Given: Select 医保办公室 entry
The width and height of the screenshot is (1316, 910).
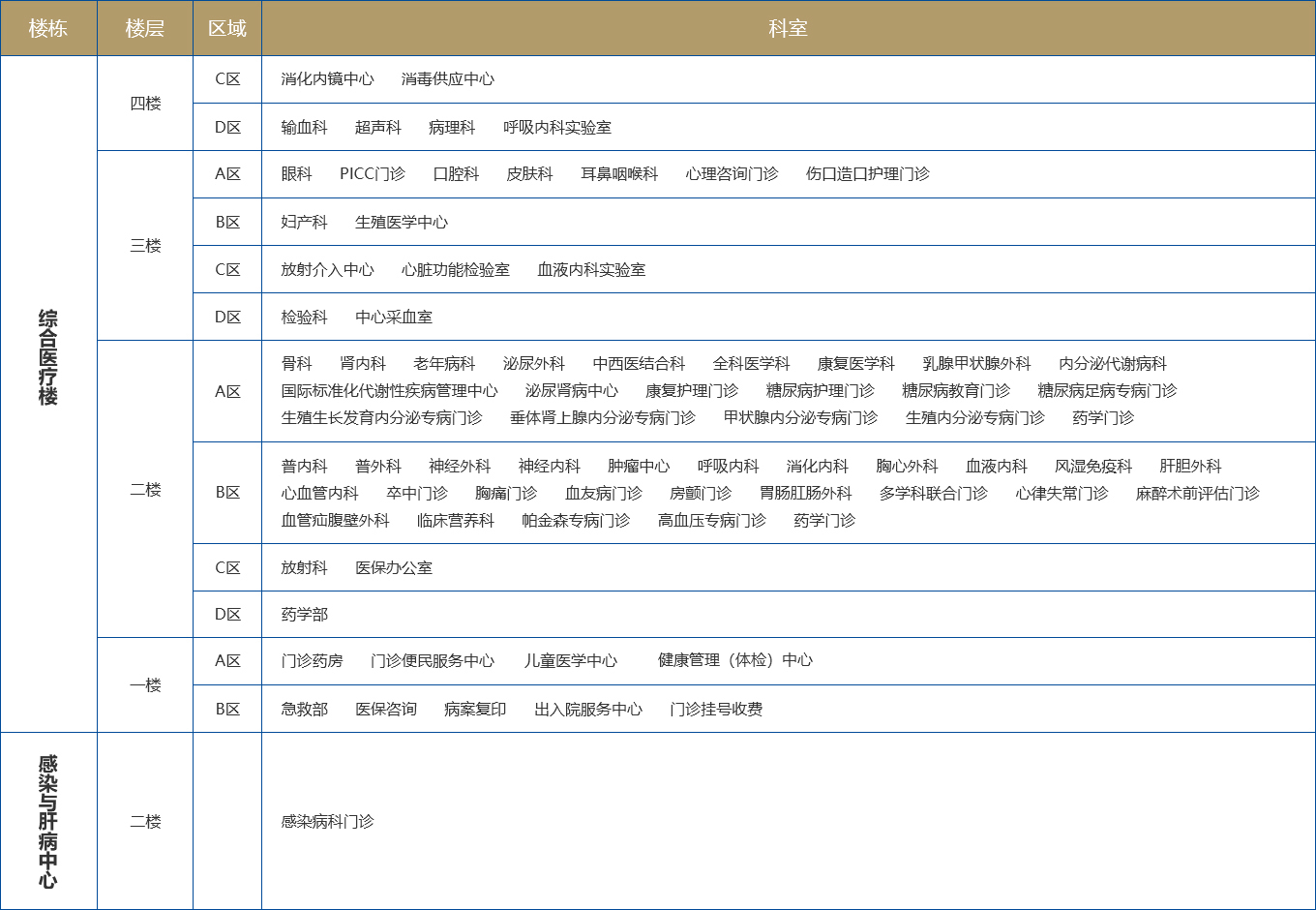Looking at the screenshot, I should pyautogui.click(x=393, y=568).
